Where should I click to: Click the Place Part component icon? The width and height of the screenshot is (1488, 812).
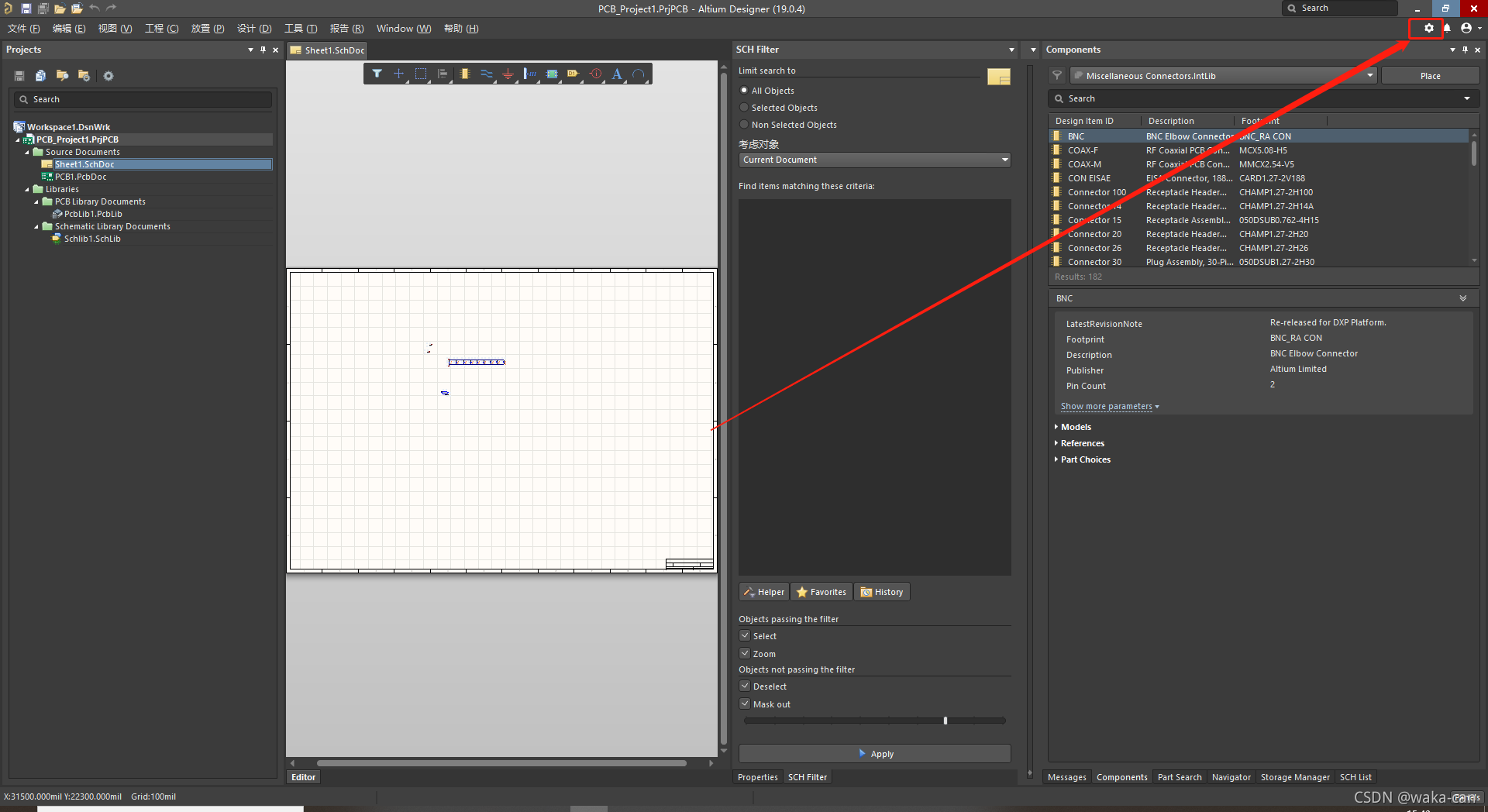click(464, 74)
